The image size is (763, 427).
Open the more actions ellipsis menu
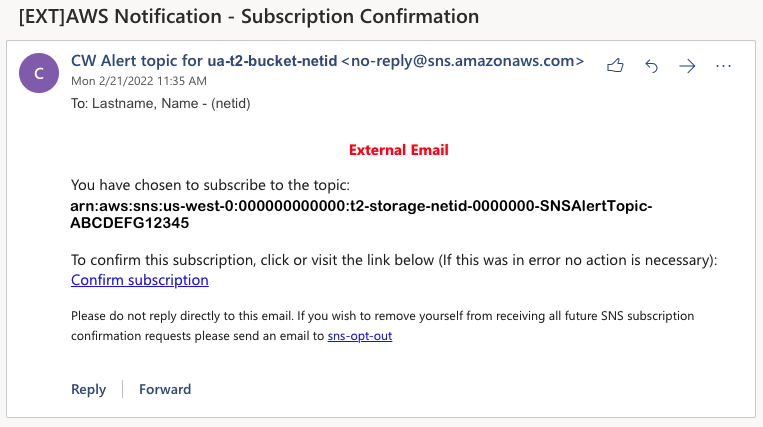[723, 66]
